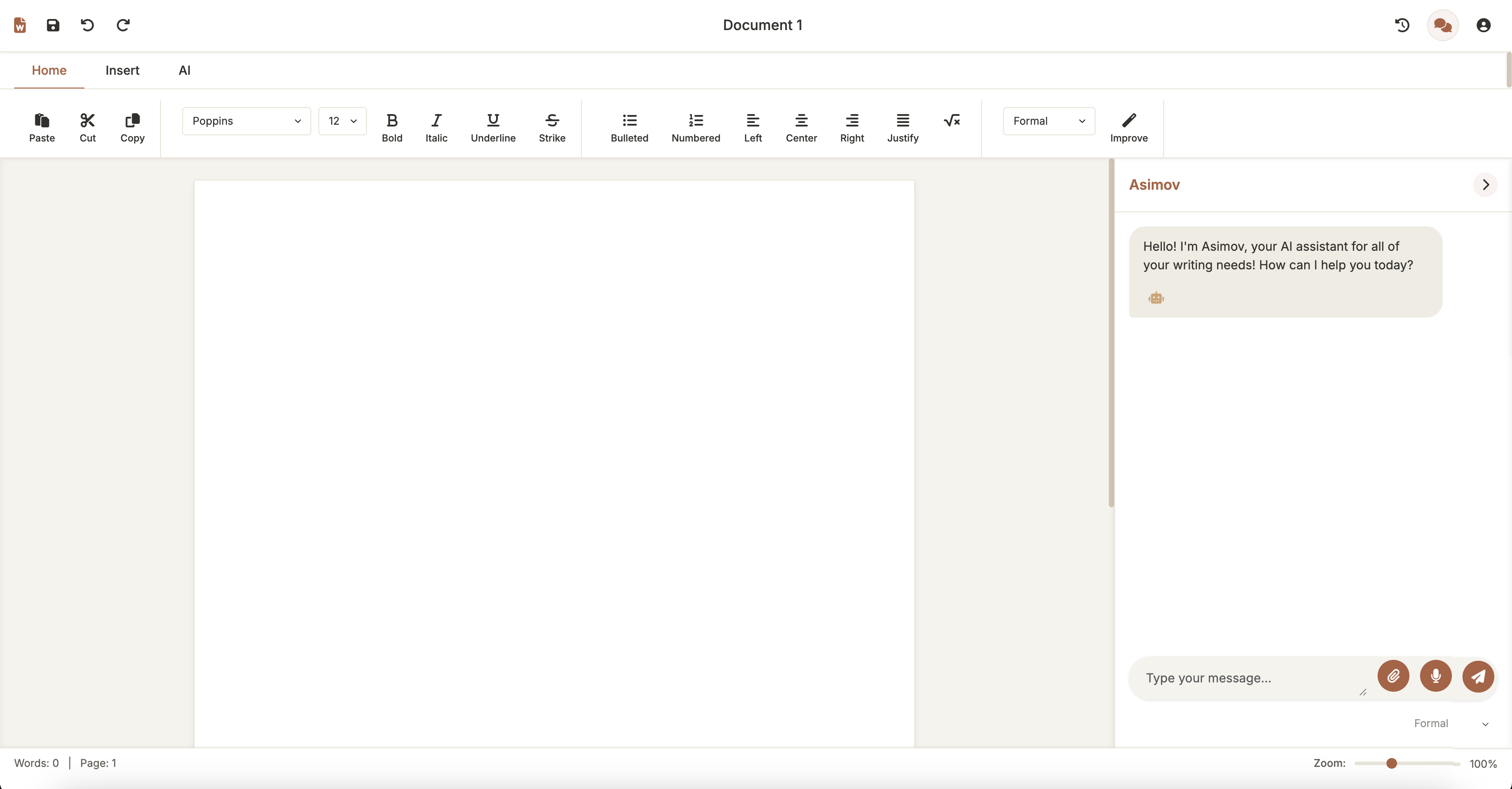Click the Asimov panel heading
1512x789 pixels.
point(1154,184)
